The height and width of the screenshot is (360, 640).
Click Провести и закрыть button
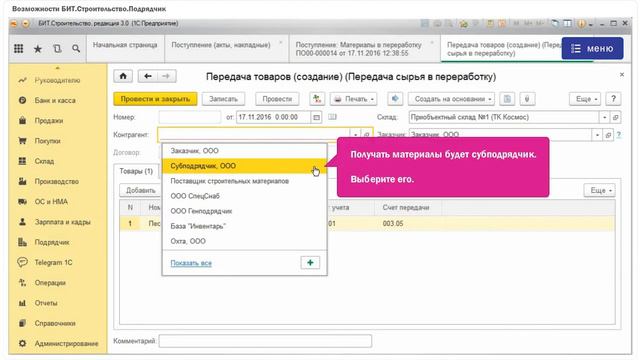click(155, 99)
